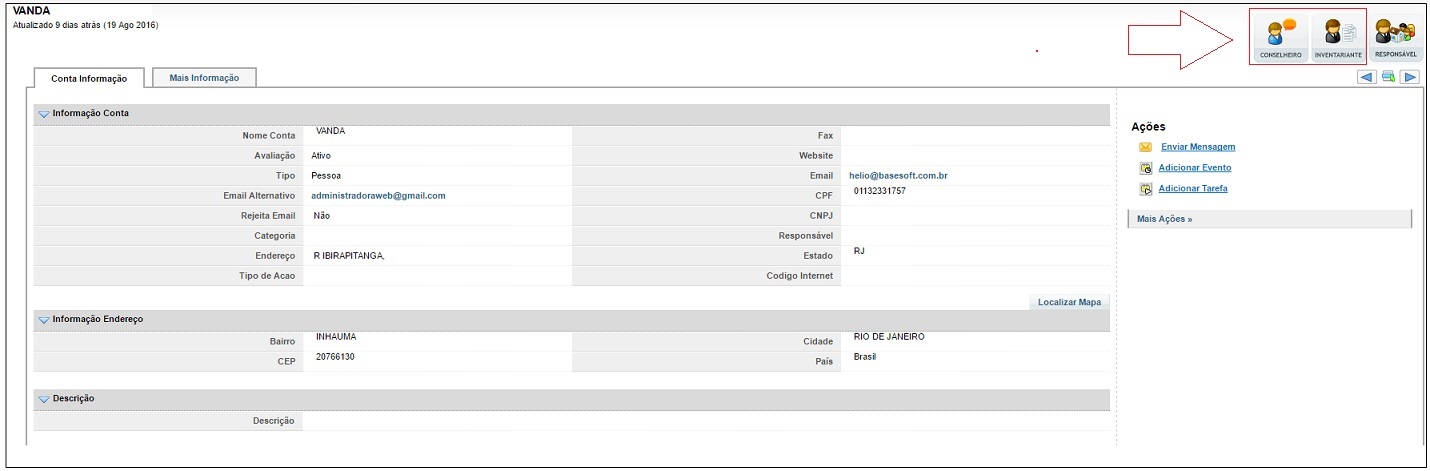The width and height of the screenshot is (1430, 471).
Task: Open email helio@basesoft.com.br
Action: [898, 175]
